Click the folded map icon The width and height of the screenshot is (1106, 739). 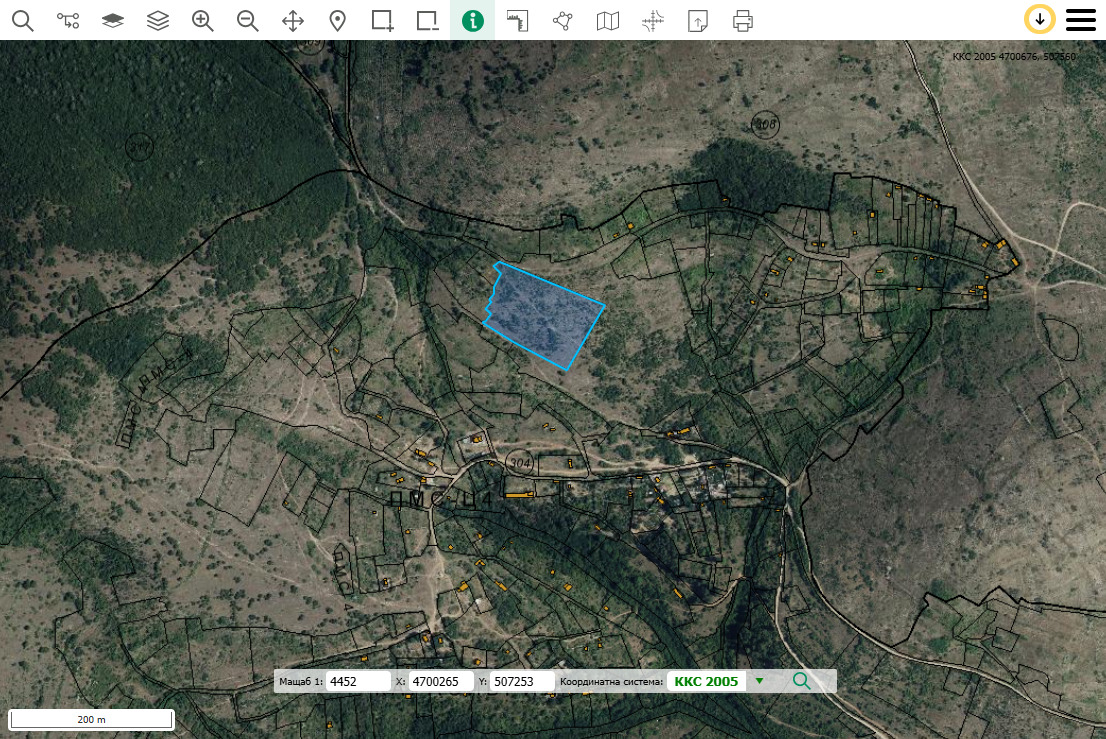pos(608,20)
